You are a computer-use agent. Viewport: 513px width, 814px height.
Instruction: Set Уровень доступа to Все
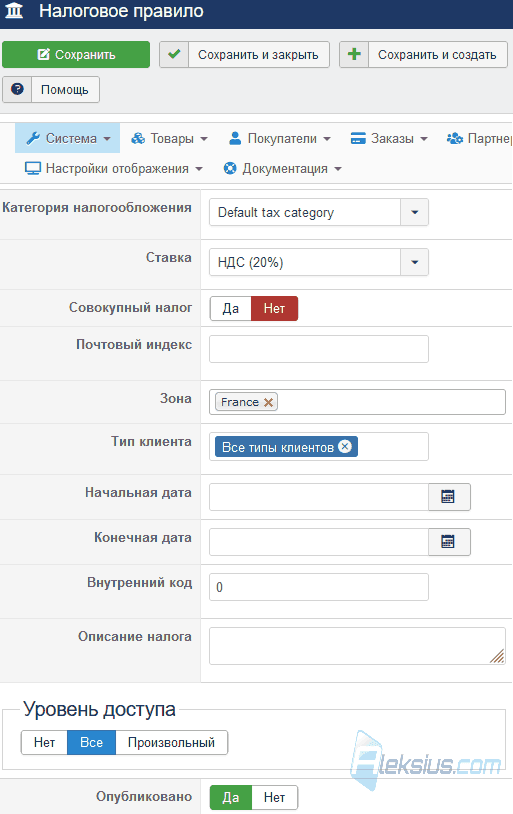(x=91, y=742)
